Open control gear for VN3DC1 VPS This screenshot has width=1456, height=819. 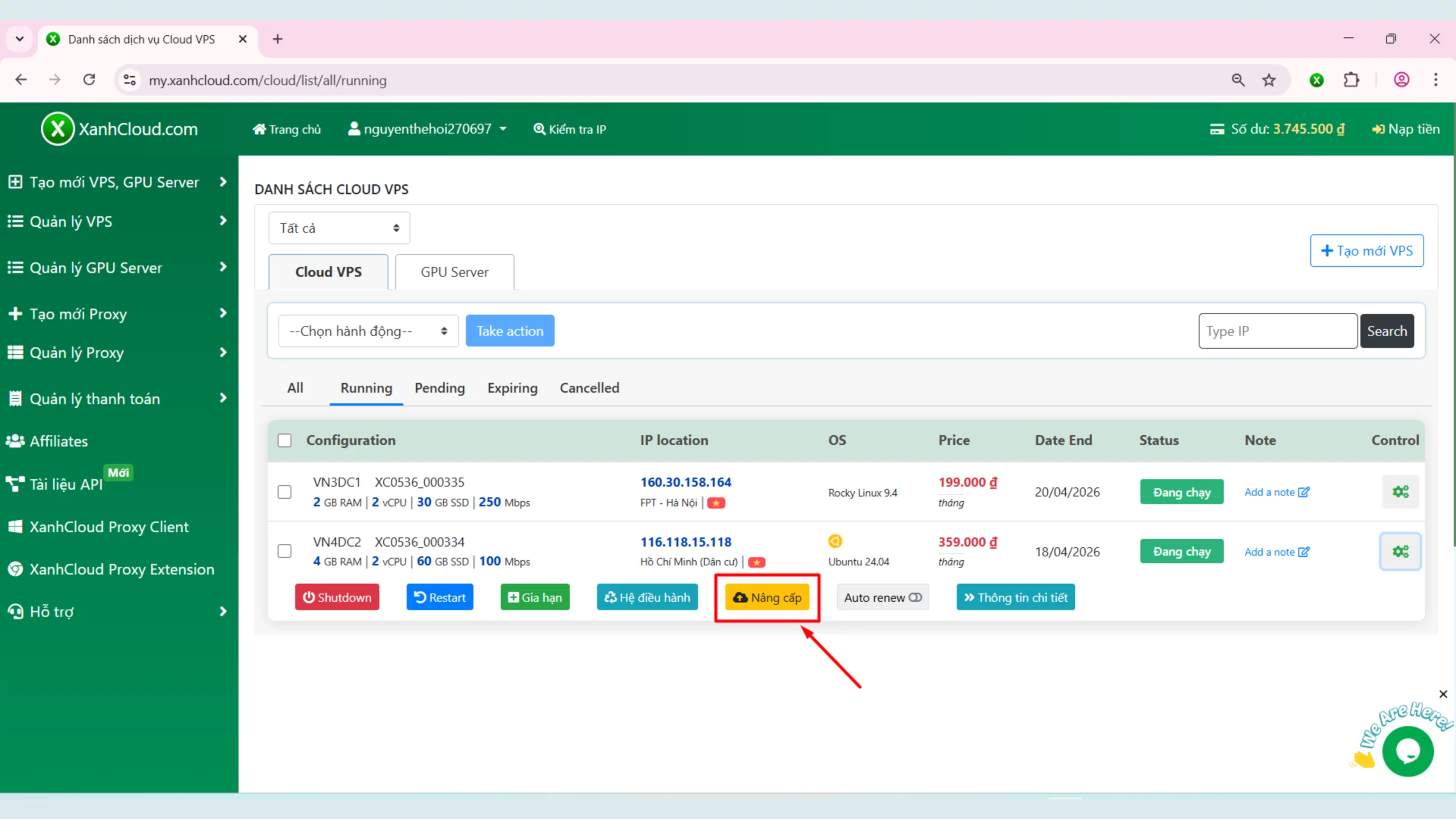[x=1400, y=492]
